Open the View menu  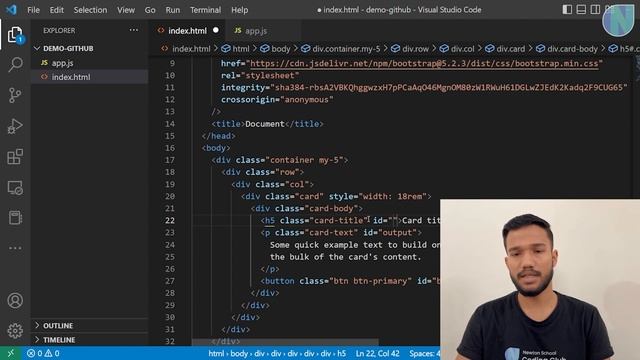pos(126,10)
